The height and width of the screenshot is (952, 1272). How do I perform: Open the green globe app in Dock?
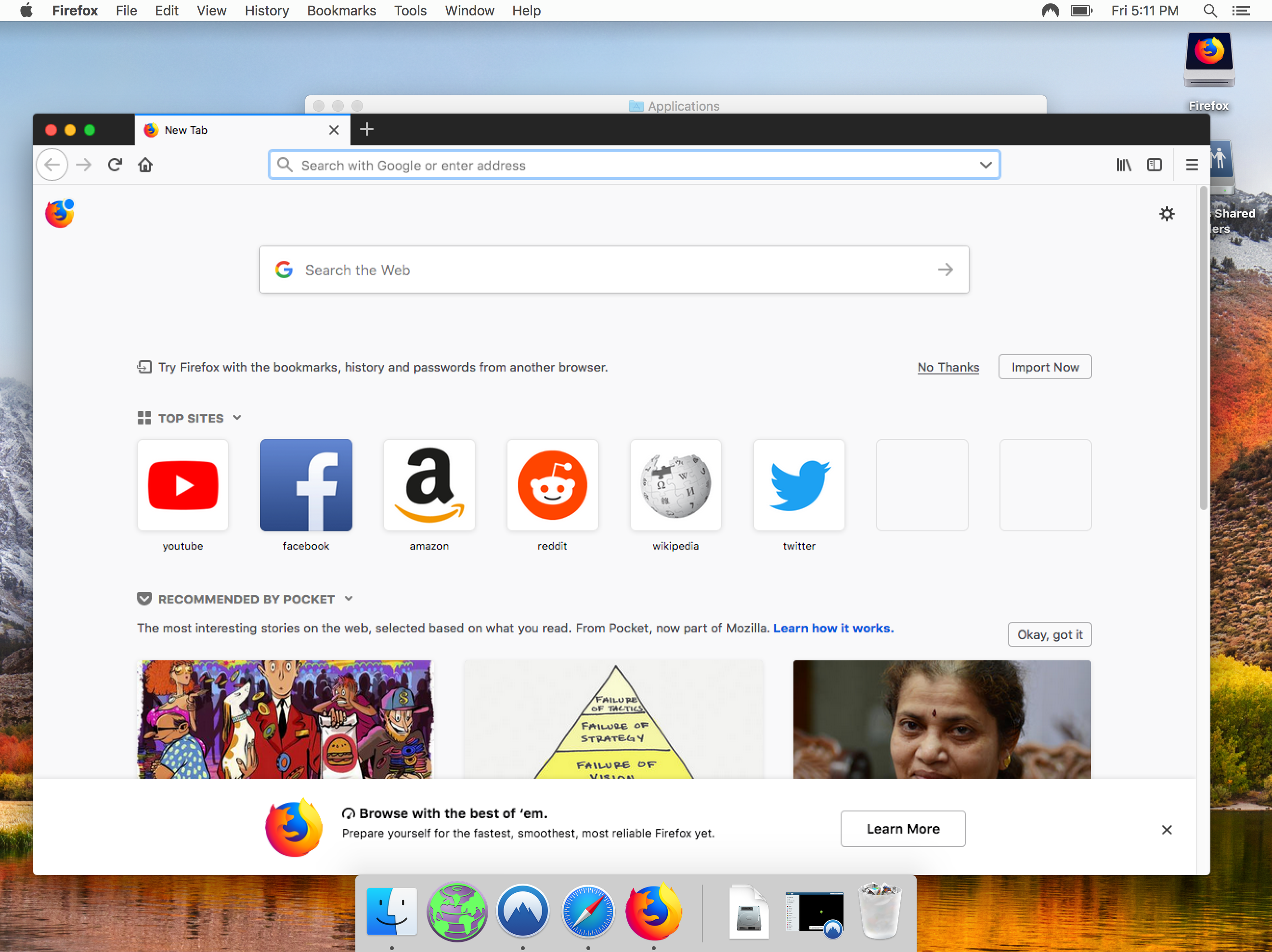pos(457,912)
